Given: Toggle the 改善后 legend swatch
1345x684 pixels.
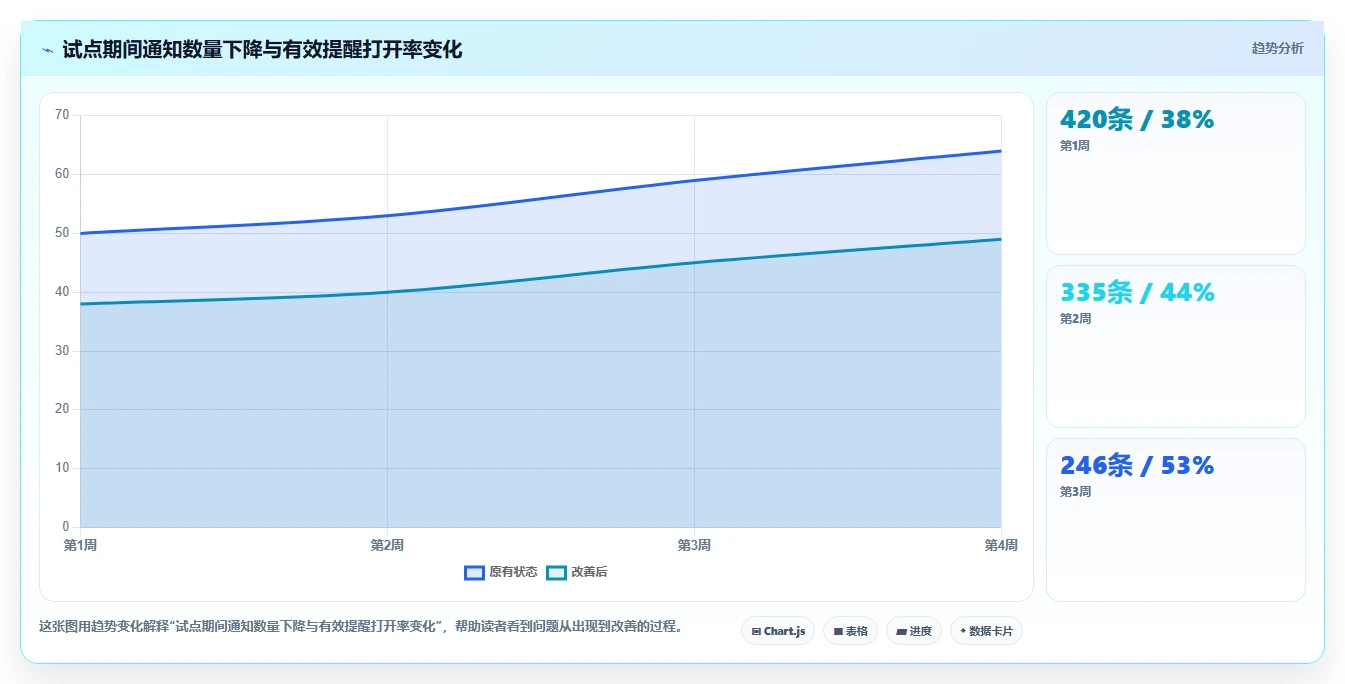Looking at the screenshot, I should (556, 572).
